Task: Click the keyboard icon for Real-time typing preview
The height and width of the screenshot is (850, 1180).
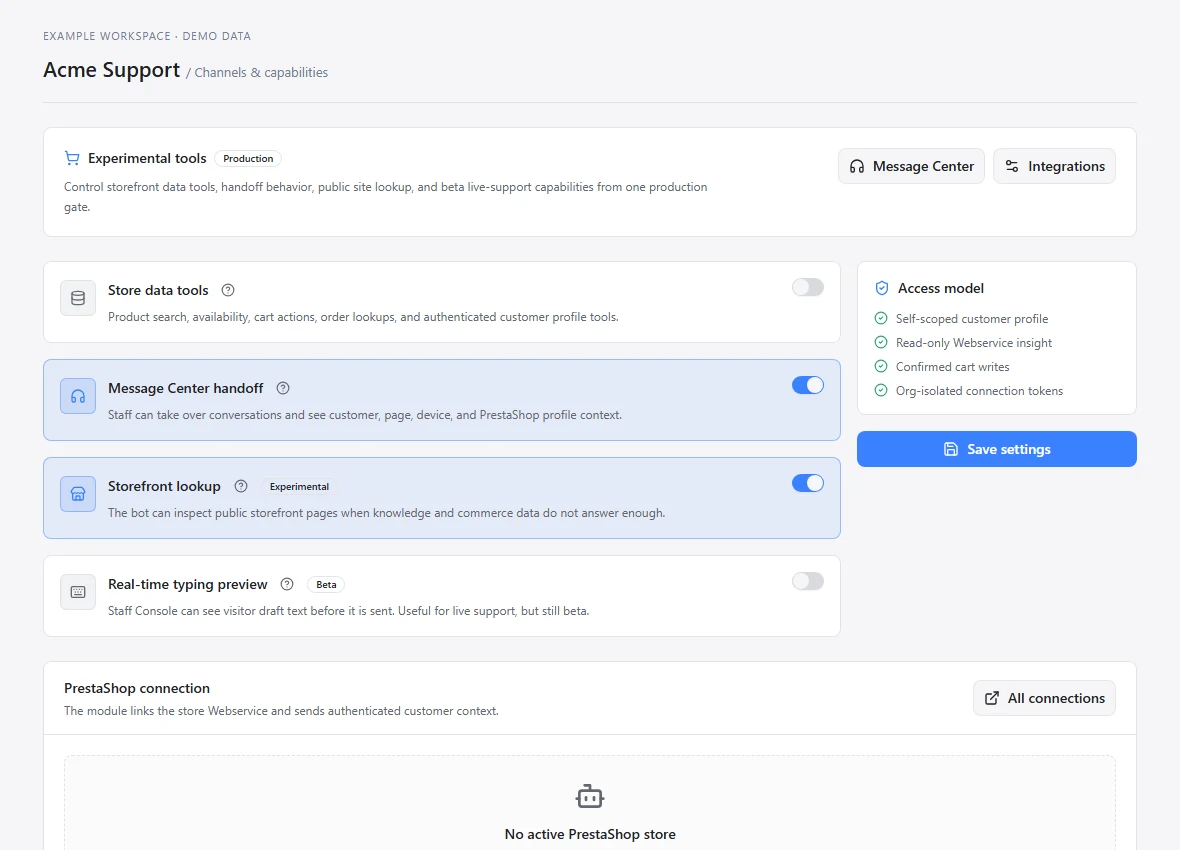Action: (78, 592)
